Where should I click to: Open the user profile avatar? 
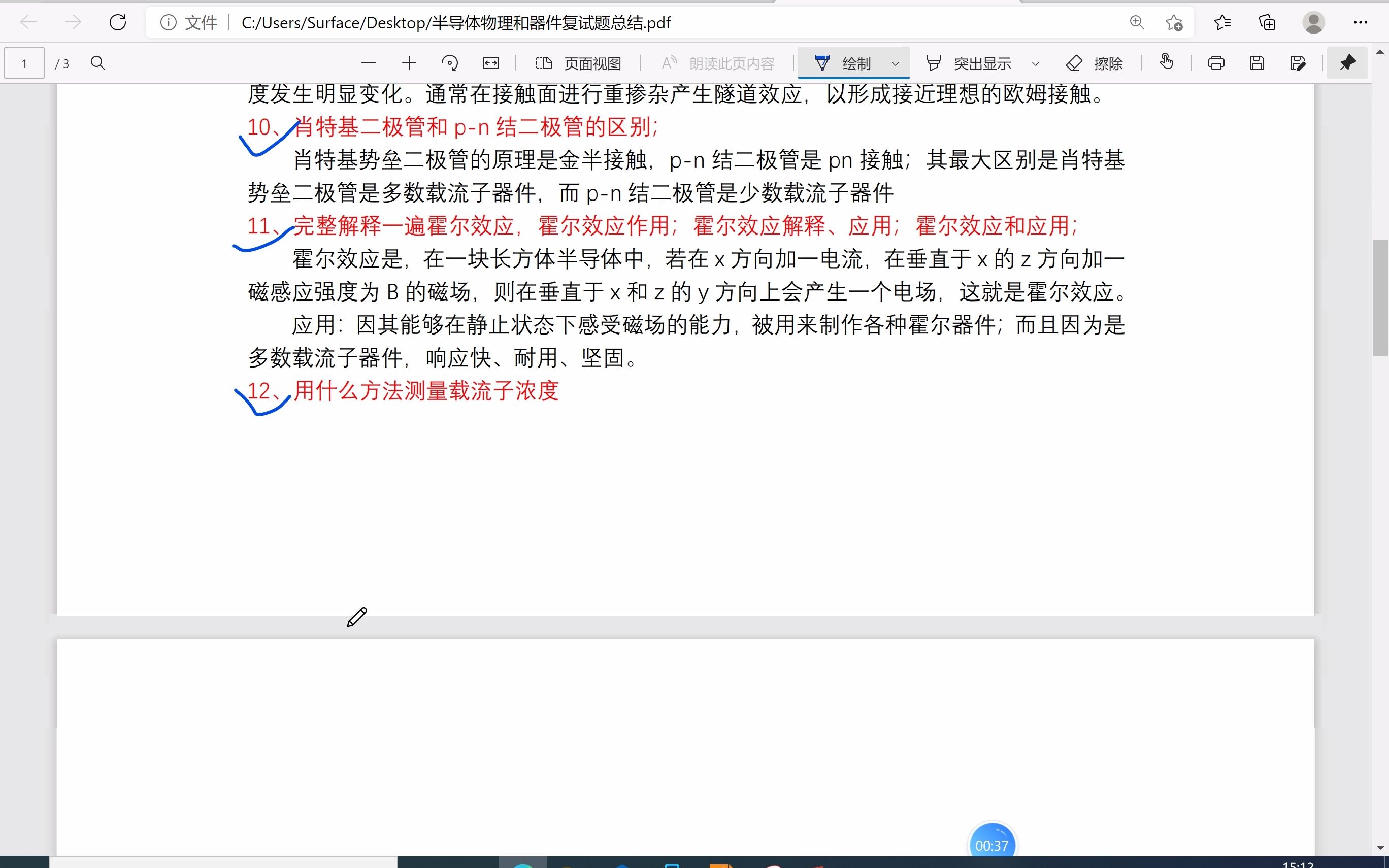point(1313,22)
